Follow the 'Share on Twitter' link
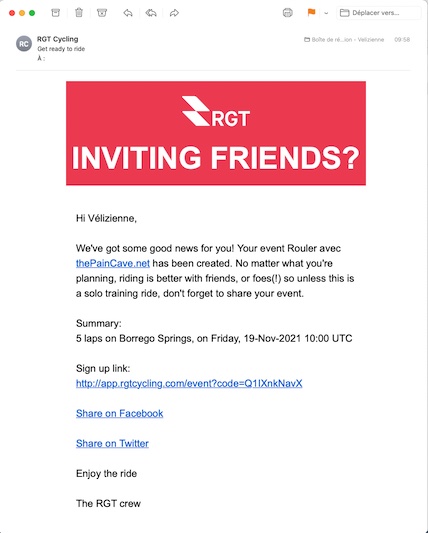 tap(112, 444)
